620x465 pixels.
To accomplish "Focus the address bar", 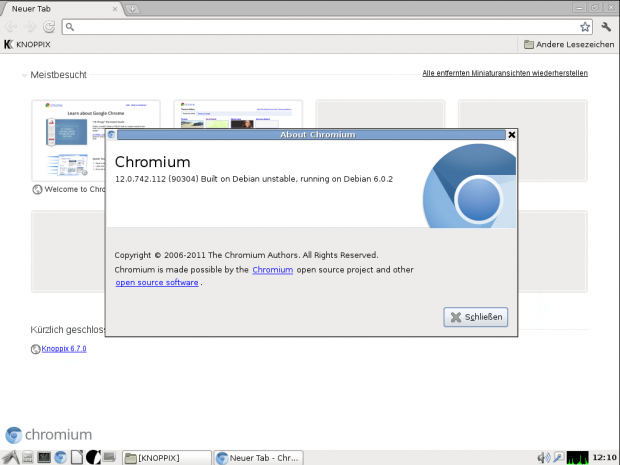I will coord(327,27).
